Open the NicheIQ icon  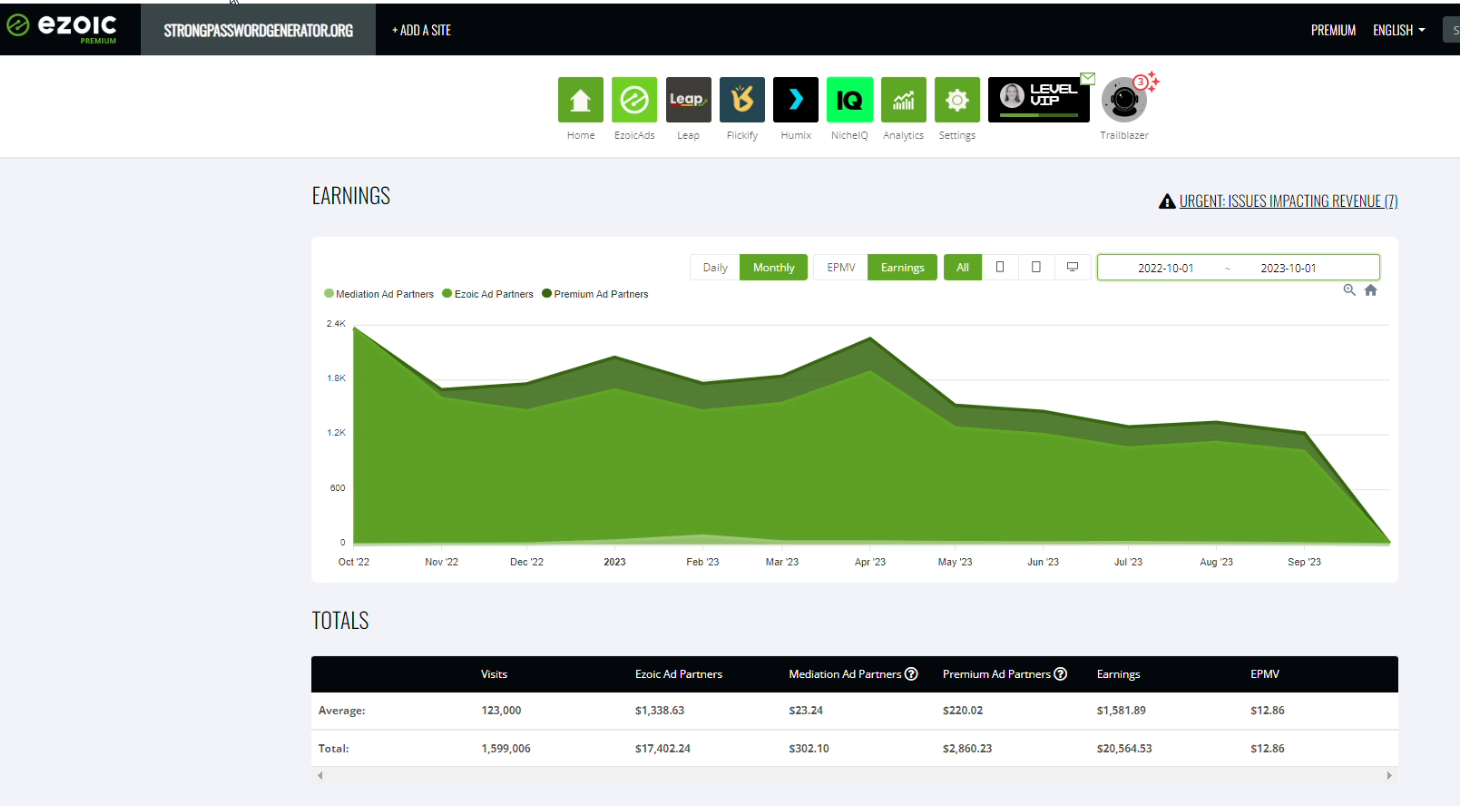pos(850,100)
